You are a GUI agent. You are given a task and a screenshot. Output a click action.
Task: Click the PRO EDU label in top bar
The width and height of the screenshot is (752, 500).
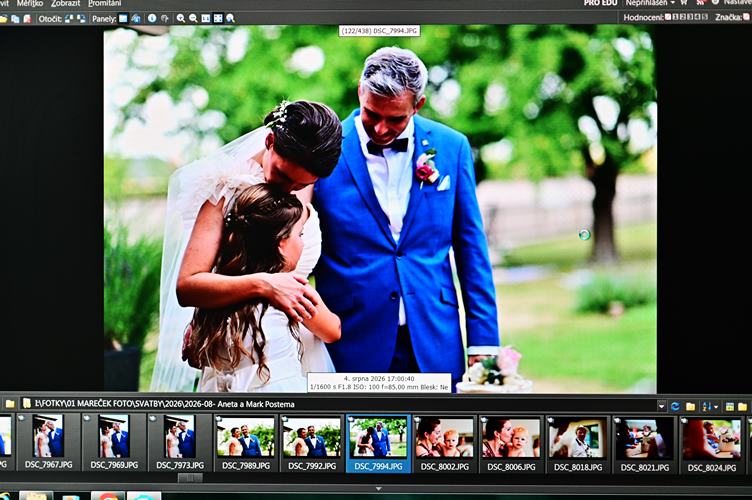[x=600, y=3]
